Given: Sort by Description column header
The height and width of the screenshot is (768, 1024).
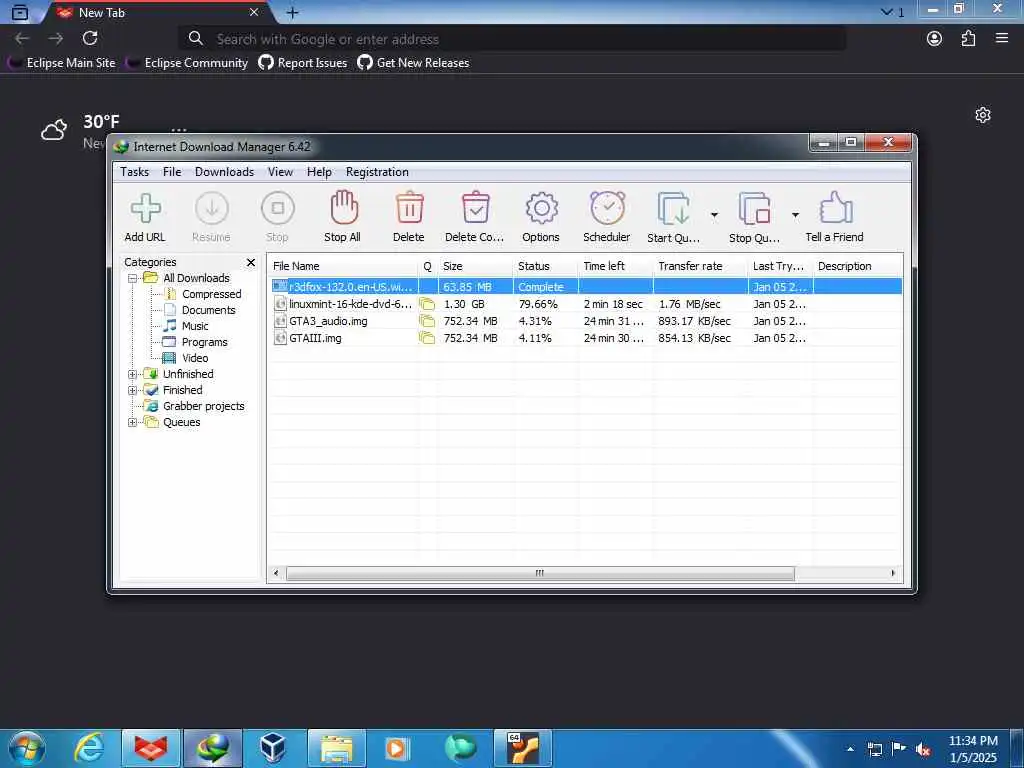Looking at the screenshot, I should pos(858,266).
